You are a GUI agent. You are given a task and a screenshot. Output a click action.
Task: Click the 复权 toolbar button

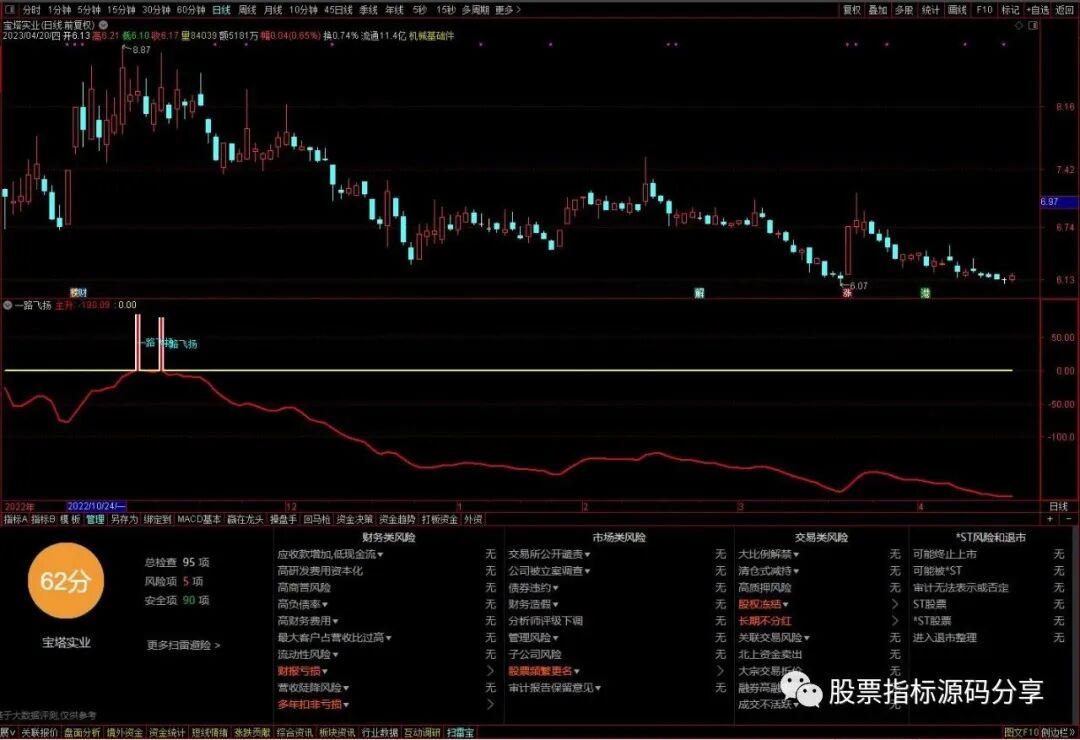click(x=852, y=10)
